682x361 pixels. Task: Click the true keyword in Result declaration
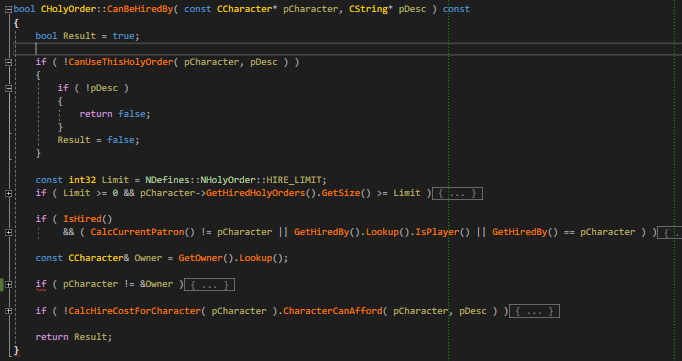tap(124, 36)
